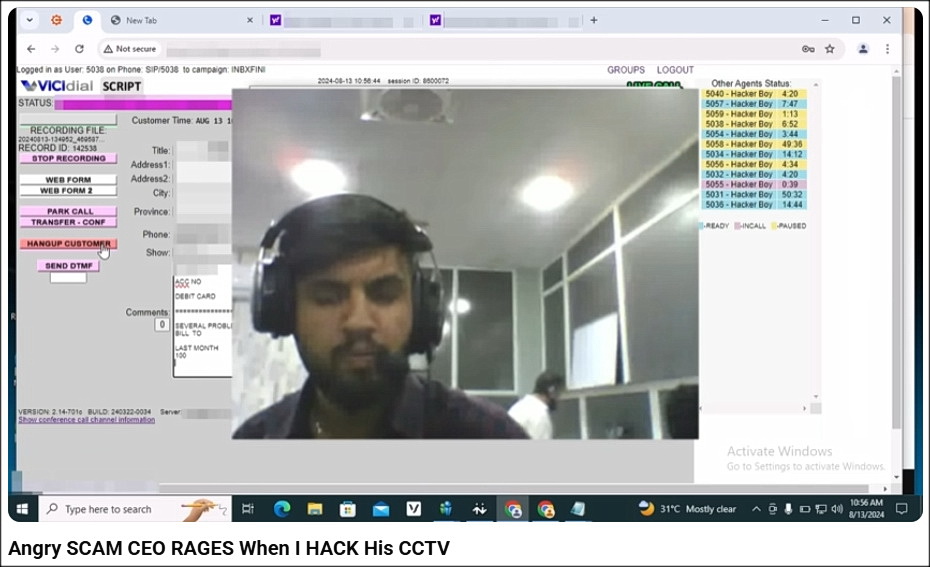
Task: Open the Chrome three-dot menu
Action: point(887,49)
